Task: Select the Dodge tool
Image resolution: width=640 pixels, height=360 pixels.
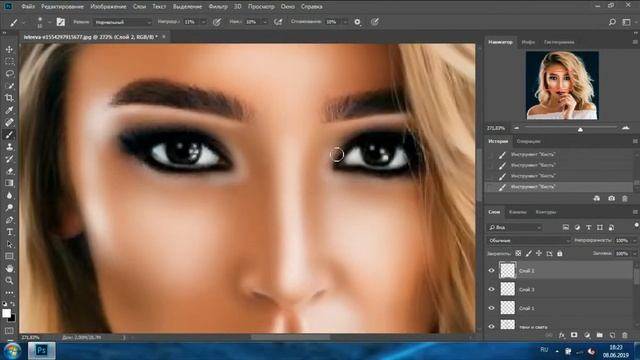Action: [9, 208]
